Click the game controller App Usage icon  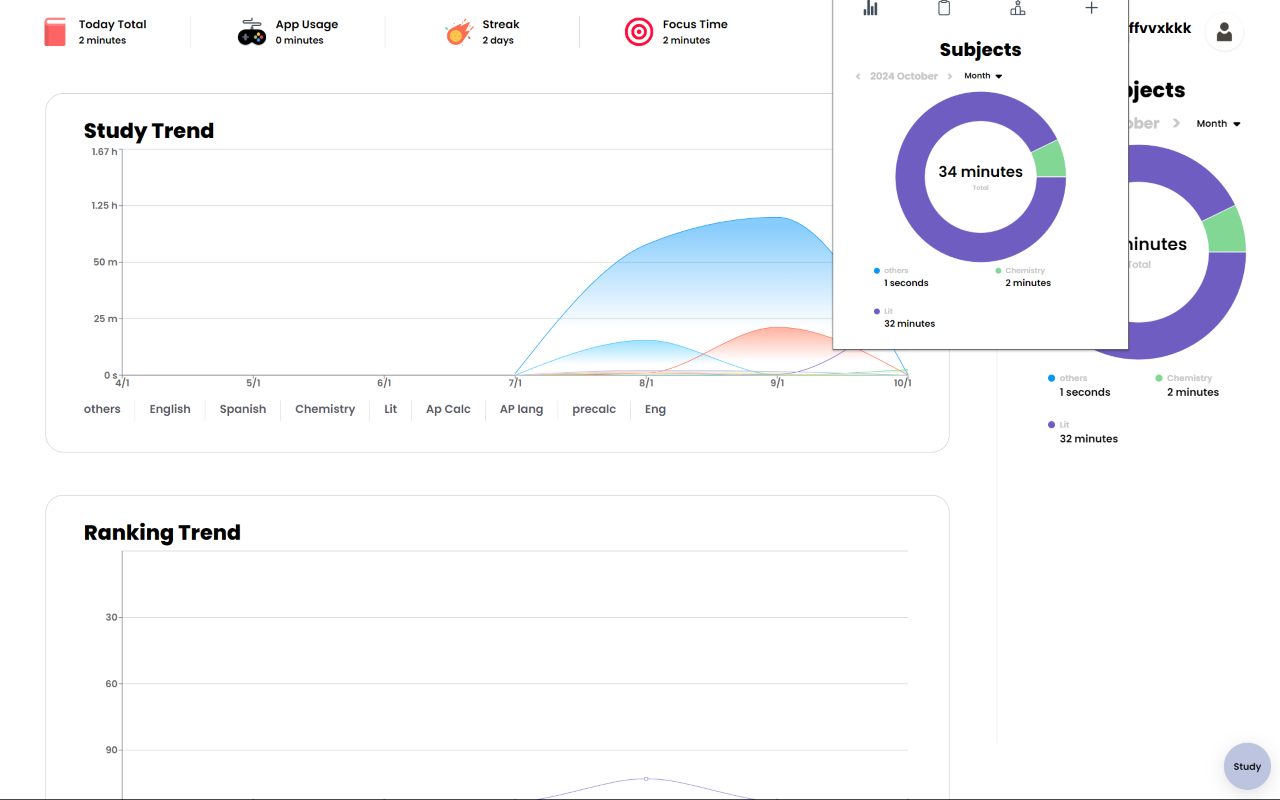click(251, 32)
